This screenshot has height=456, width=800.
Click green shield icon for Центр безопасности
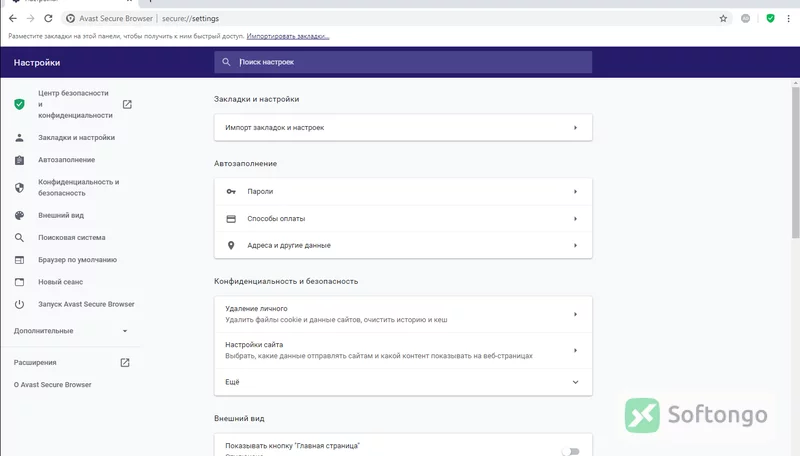[x=19, y=104]
